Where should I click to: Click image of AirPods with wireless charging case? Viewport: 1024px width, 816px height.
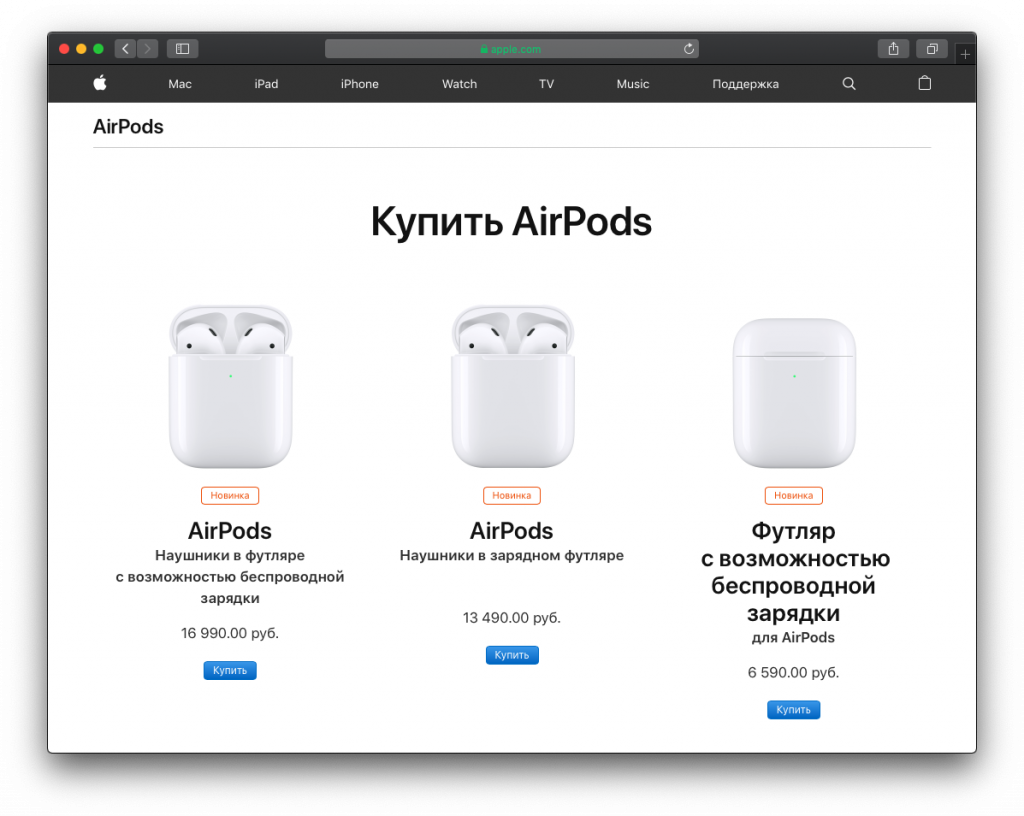point(231,386)
